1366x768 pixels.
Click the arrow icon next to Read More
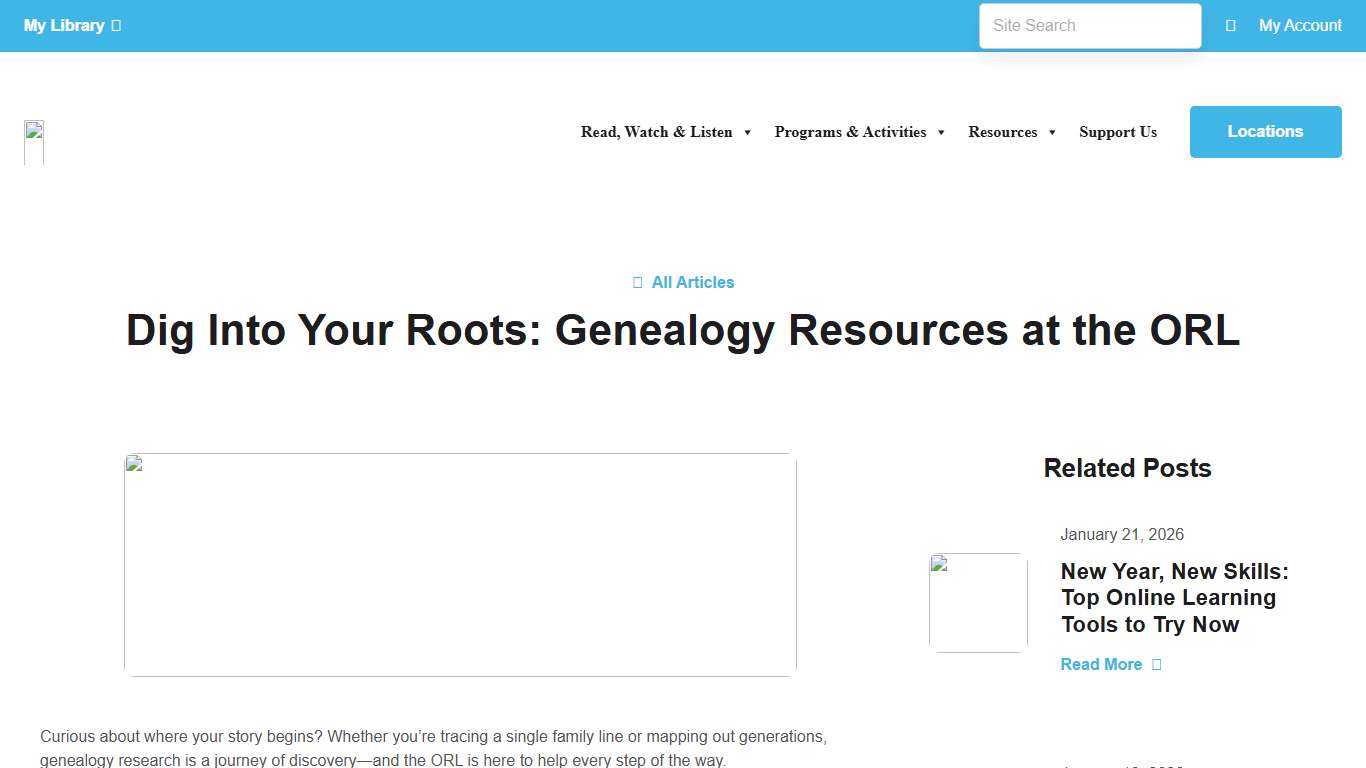[1156, 664]
